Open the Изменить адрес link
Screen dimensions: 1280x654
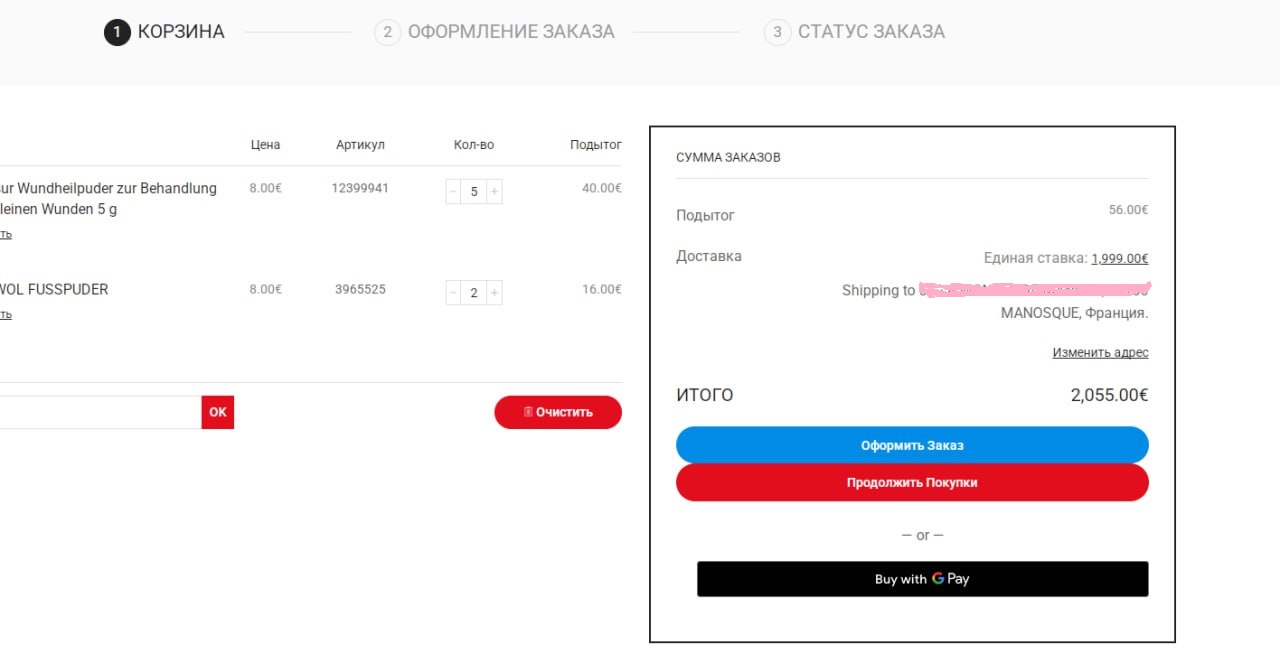click(x=1100, y=353)
